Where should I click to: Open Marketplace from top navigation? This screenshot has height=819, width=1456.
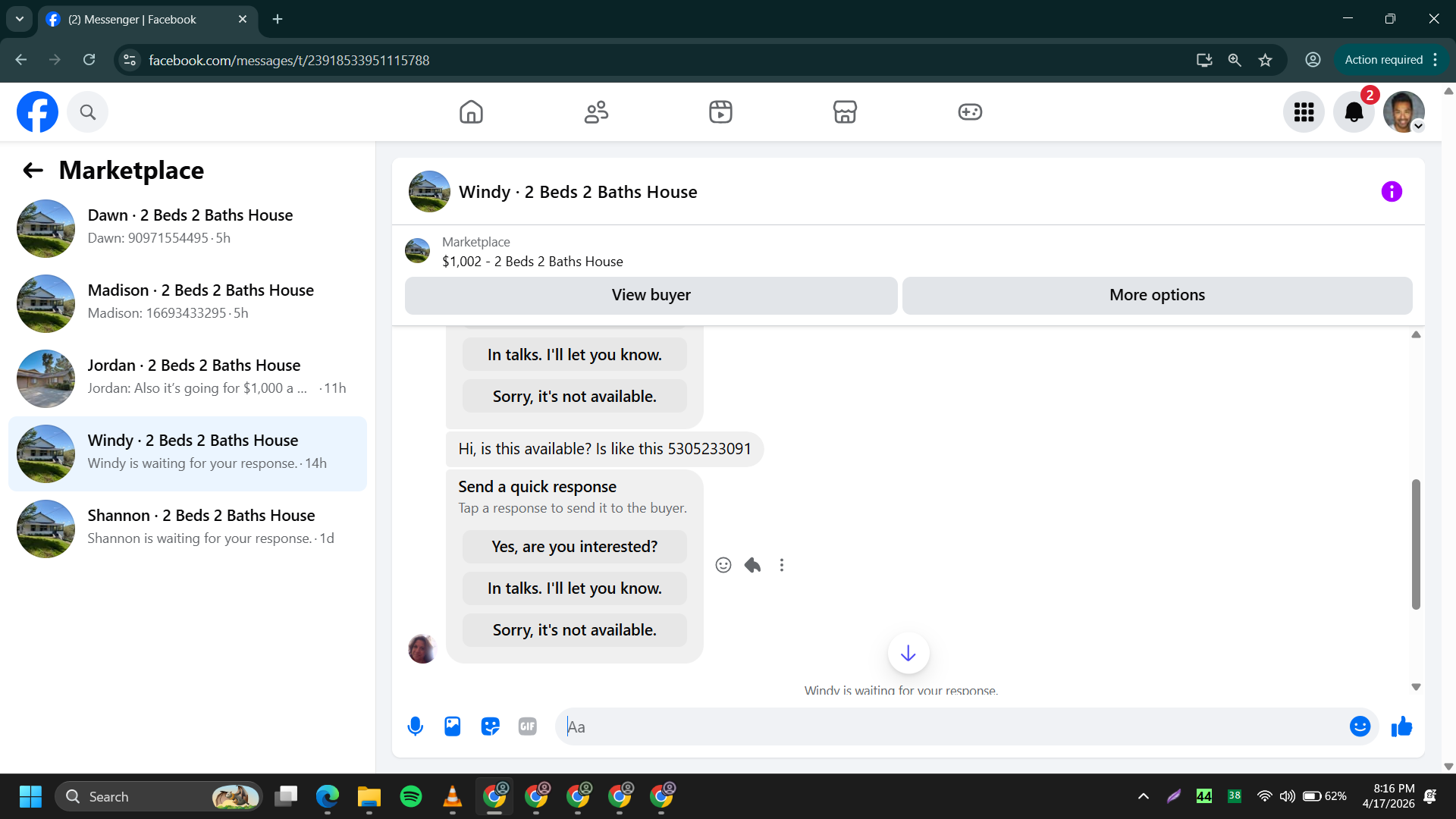(845, 112)
